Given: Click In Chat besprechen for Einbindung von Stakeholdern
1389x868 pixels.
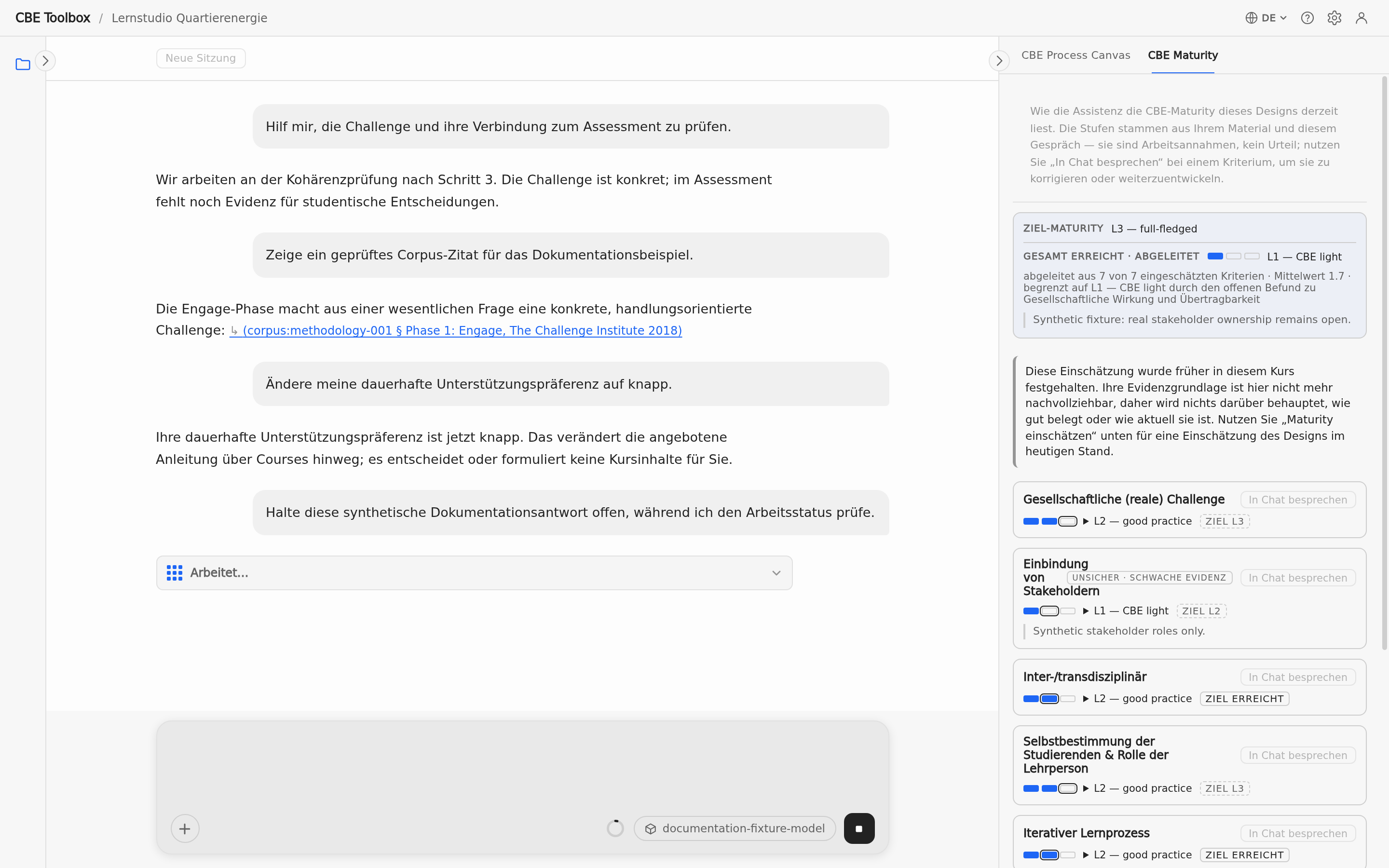Looking at the screenshot, I should click(1298, 578).
